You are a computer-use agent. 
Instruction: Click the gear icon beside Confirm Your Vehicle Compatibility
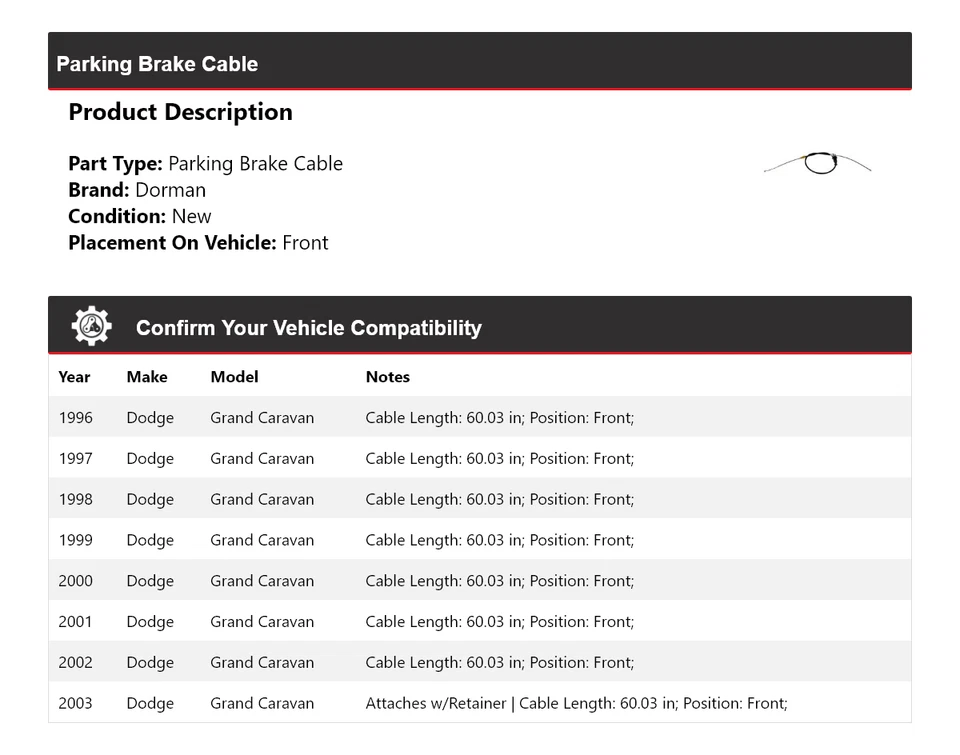coord(91,326)
